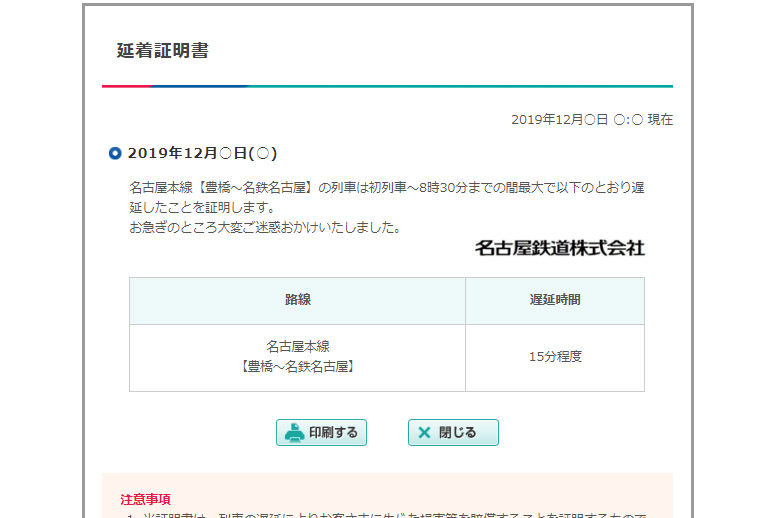Click the 遅延時間 column header

[x=554, y=300]
